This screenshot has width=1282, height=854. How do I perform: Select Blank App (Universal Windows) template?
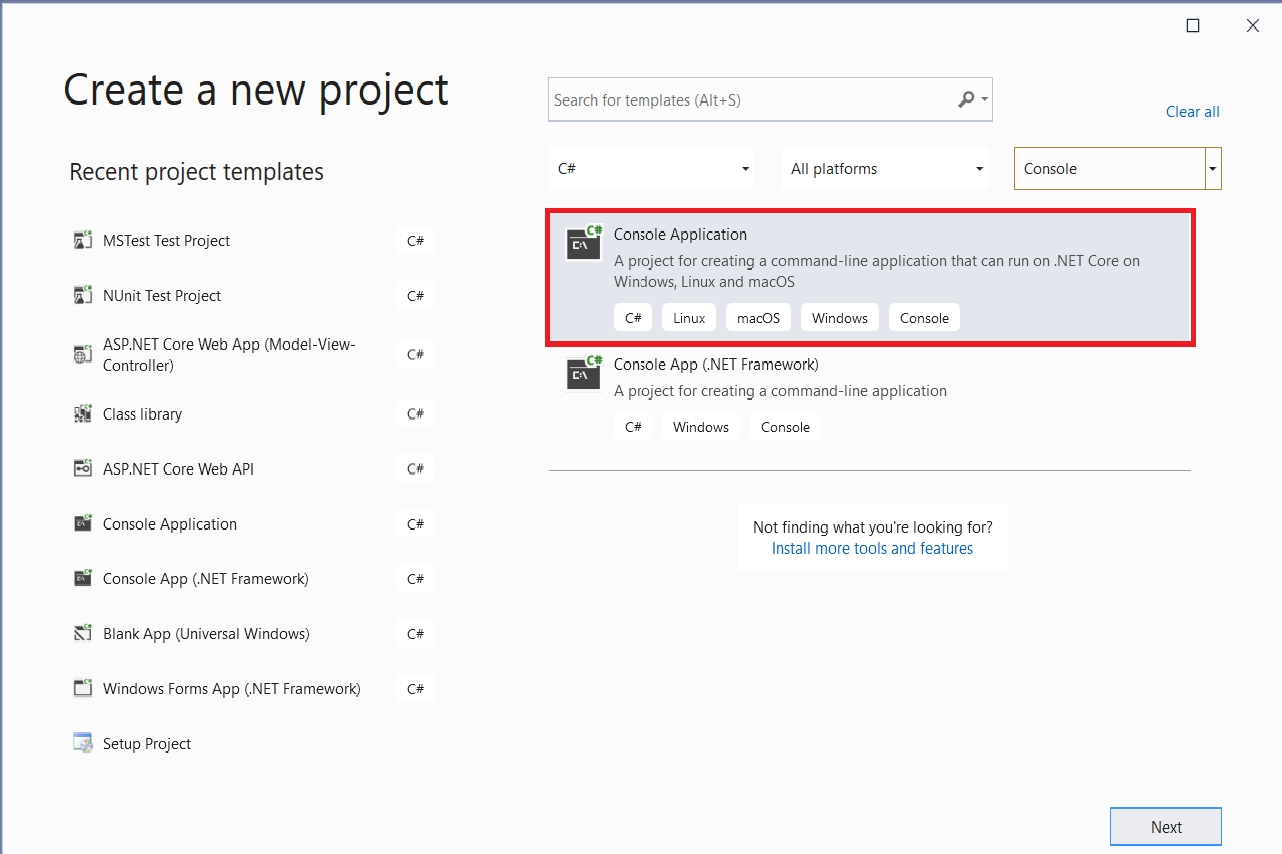tap(206, 634)
